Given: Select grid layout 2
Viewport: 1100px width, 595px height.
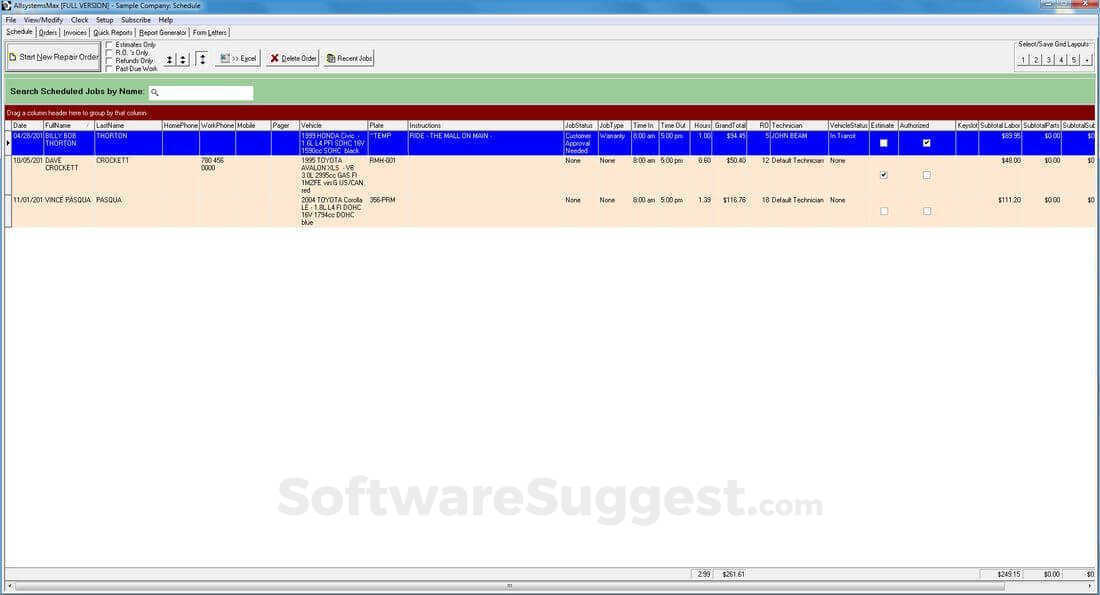Looking at the screenshot, I should pyautogui.click(x=1035, y=60).
